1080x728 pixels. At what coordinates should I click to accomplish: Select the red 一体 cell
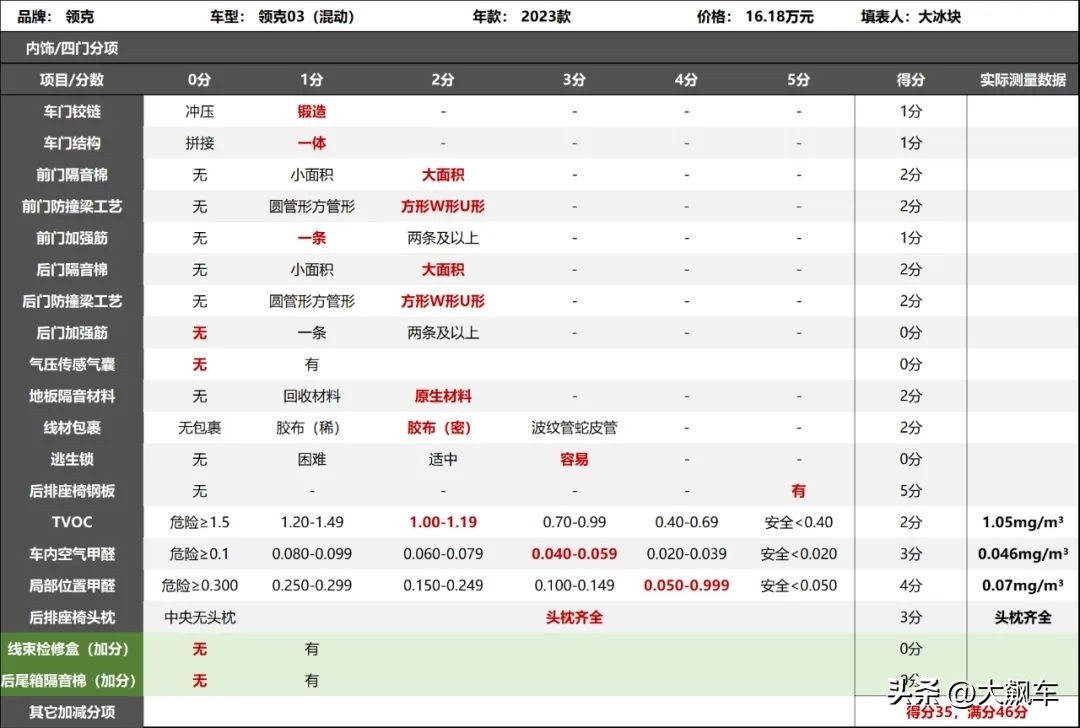311,143
